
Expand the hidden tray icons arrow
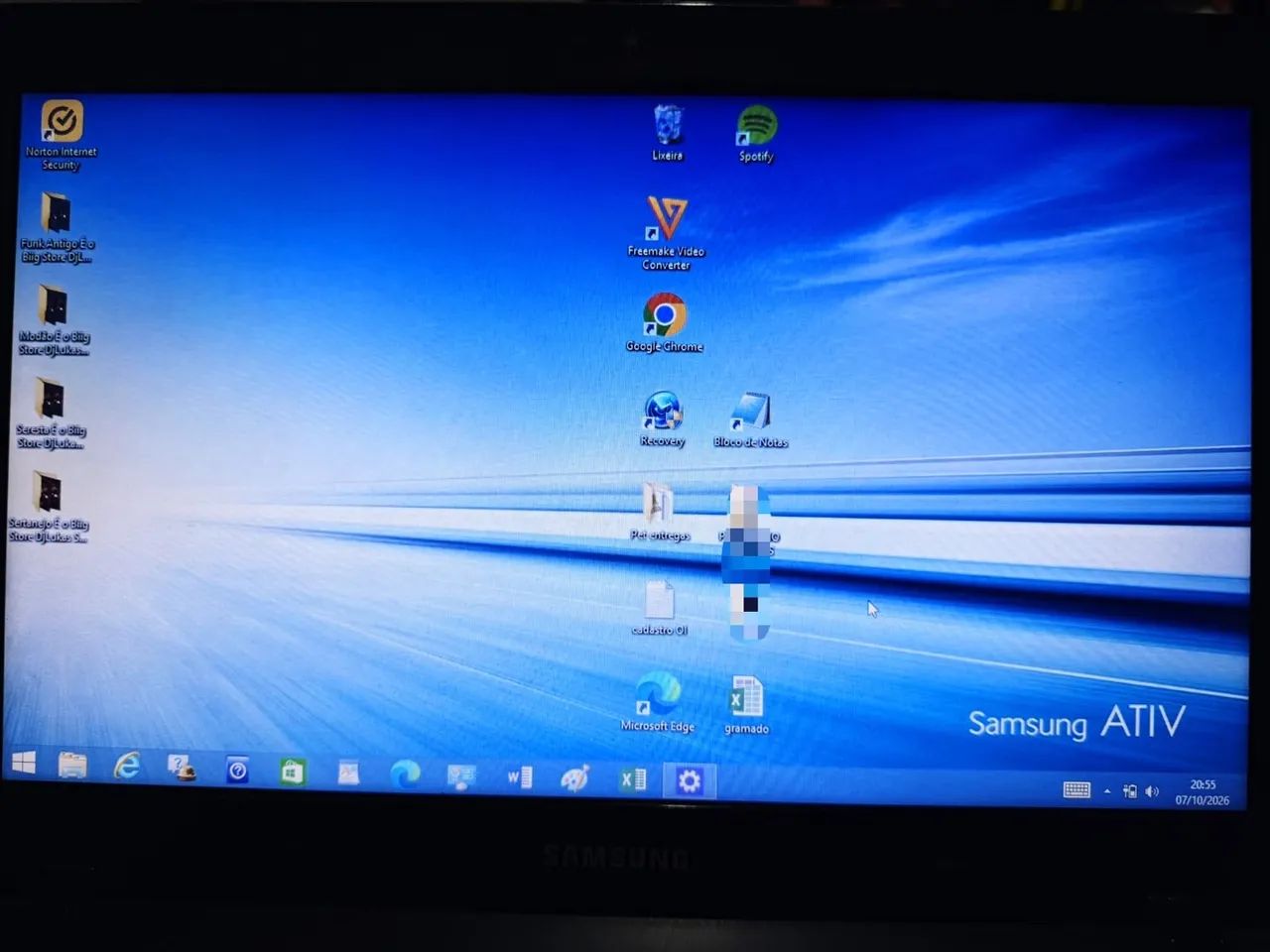pyautogui.click(x=1107, y=790)
